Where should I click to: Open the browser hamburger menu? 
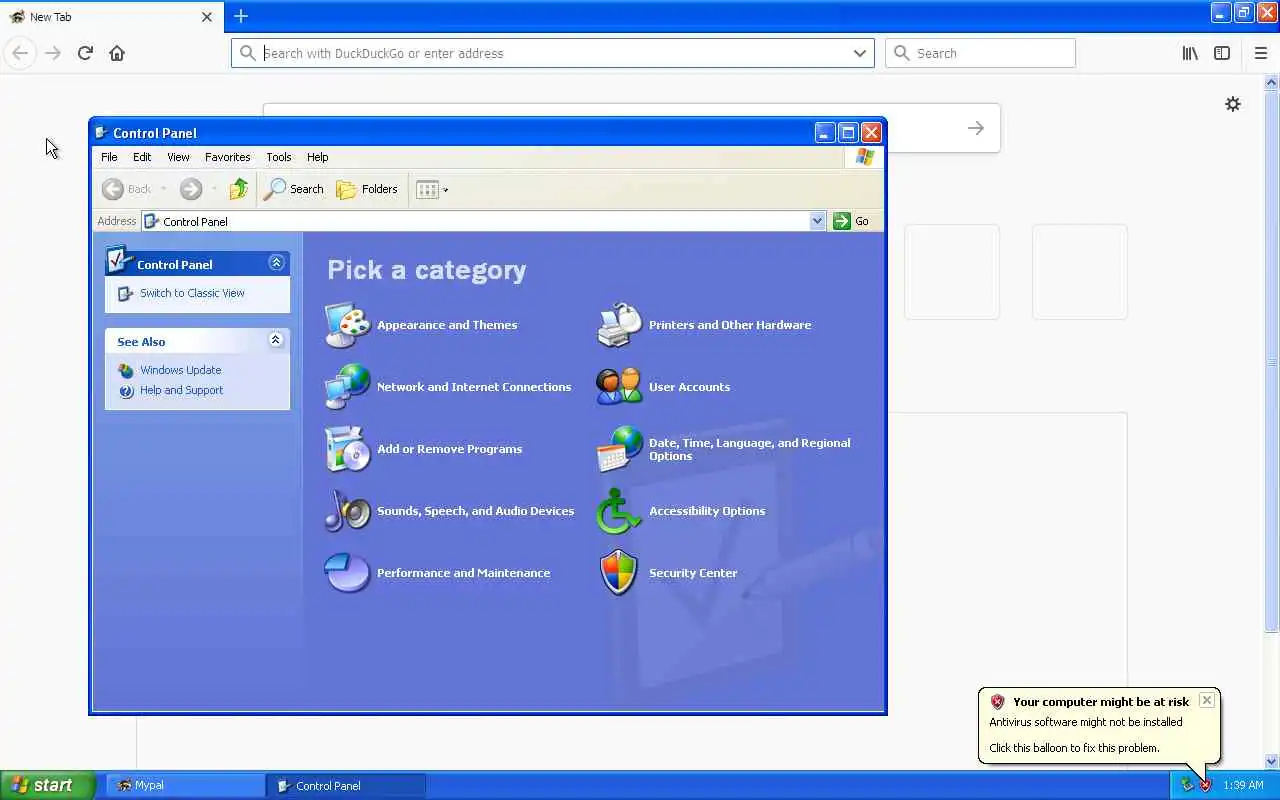pyautogui.click(x=1261, y=53)
